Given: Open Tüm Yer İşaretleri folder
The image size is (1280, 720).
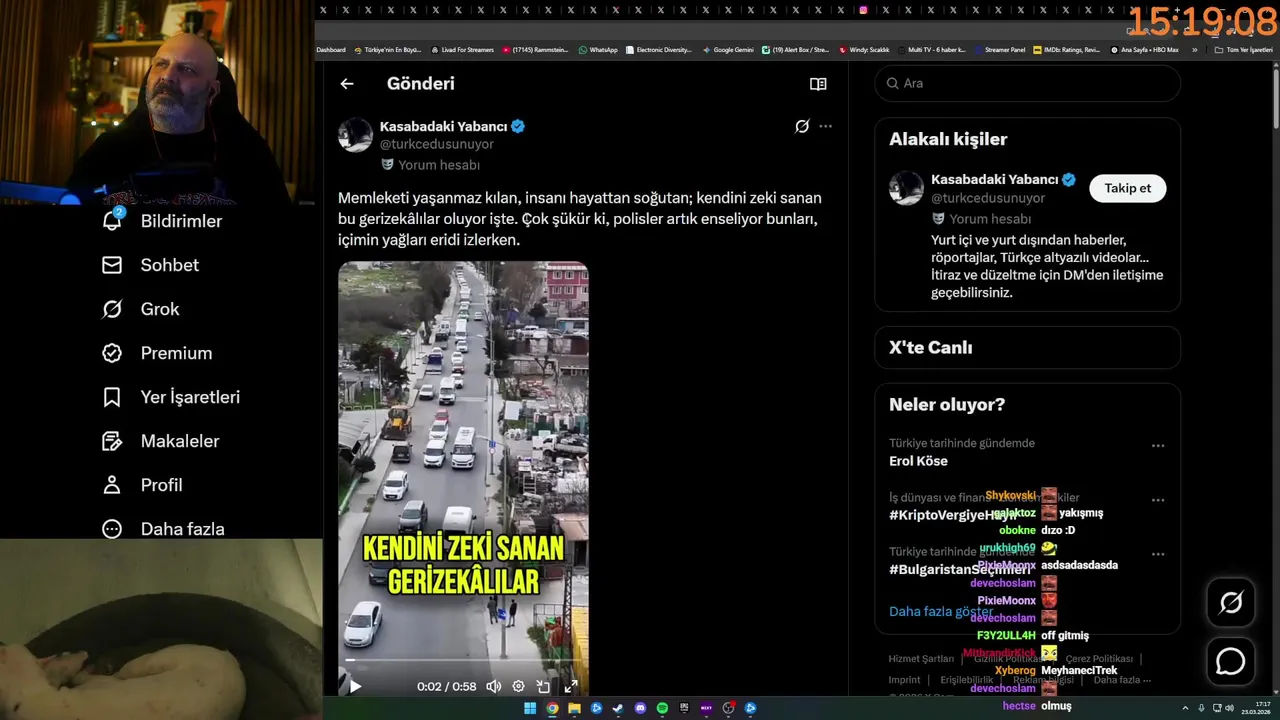Looking at the screenshot, I should [x=1244, y=50].
